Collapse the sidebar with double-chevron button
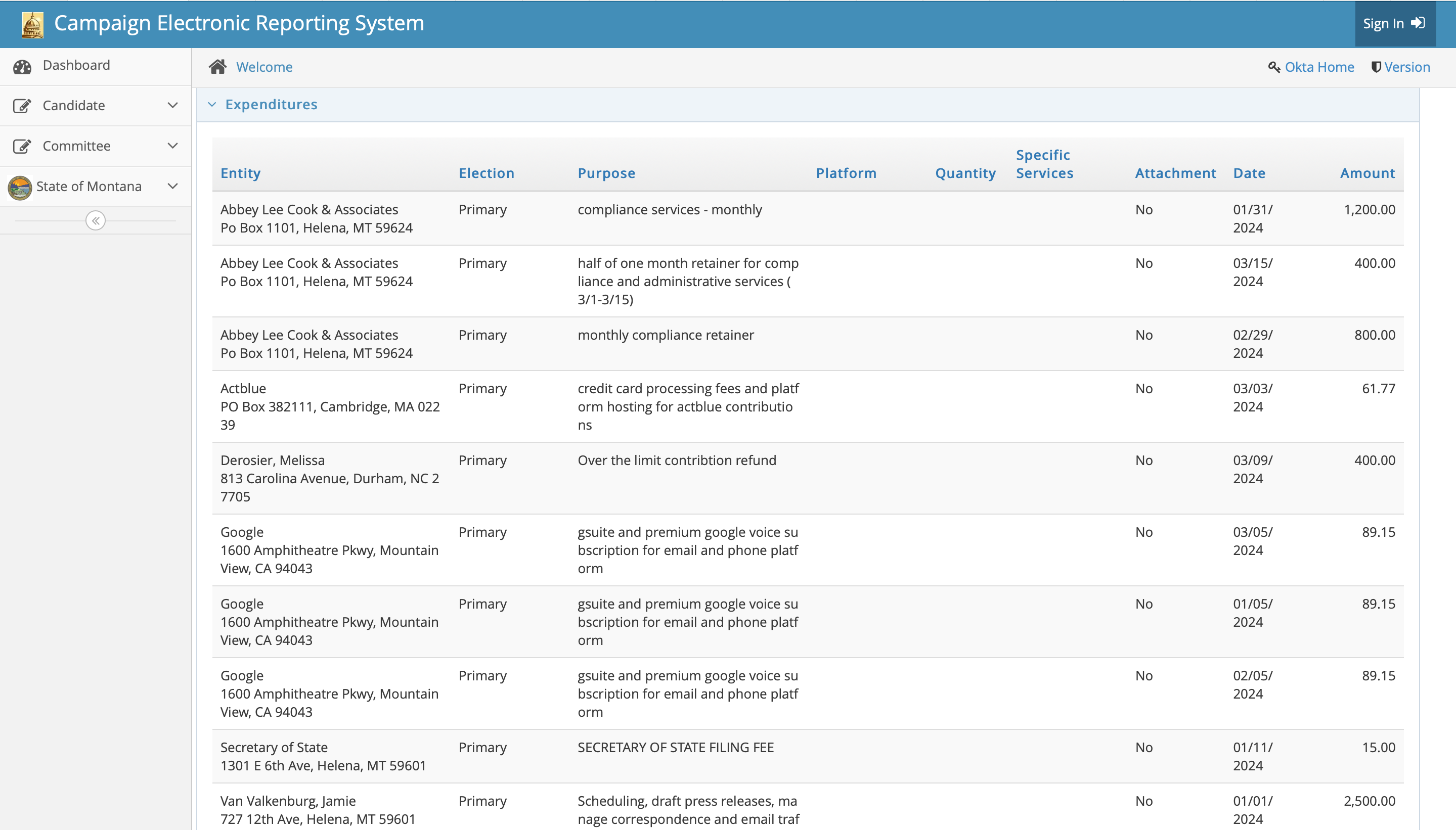 [95, 220]
